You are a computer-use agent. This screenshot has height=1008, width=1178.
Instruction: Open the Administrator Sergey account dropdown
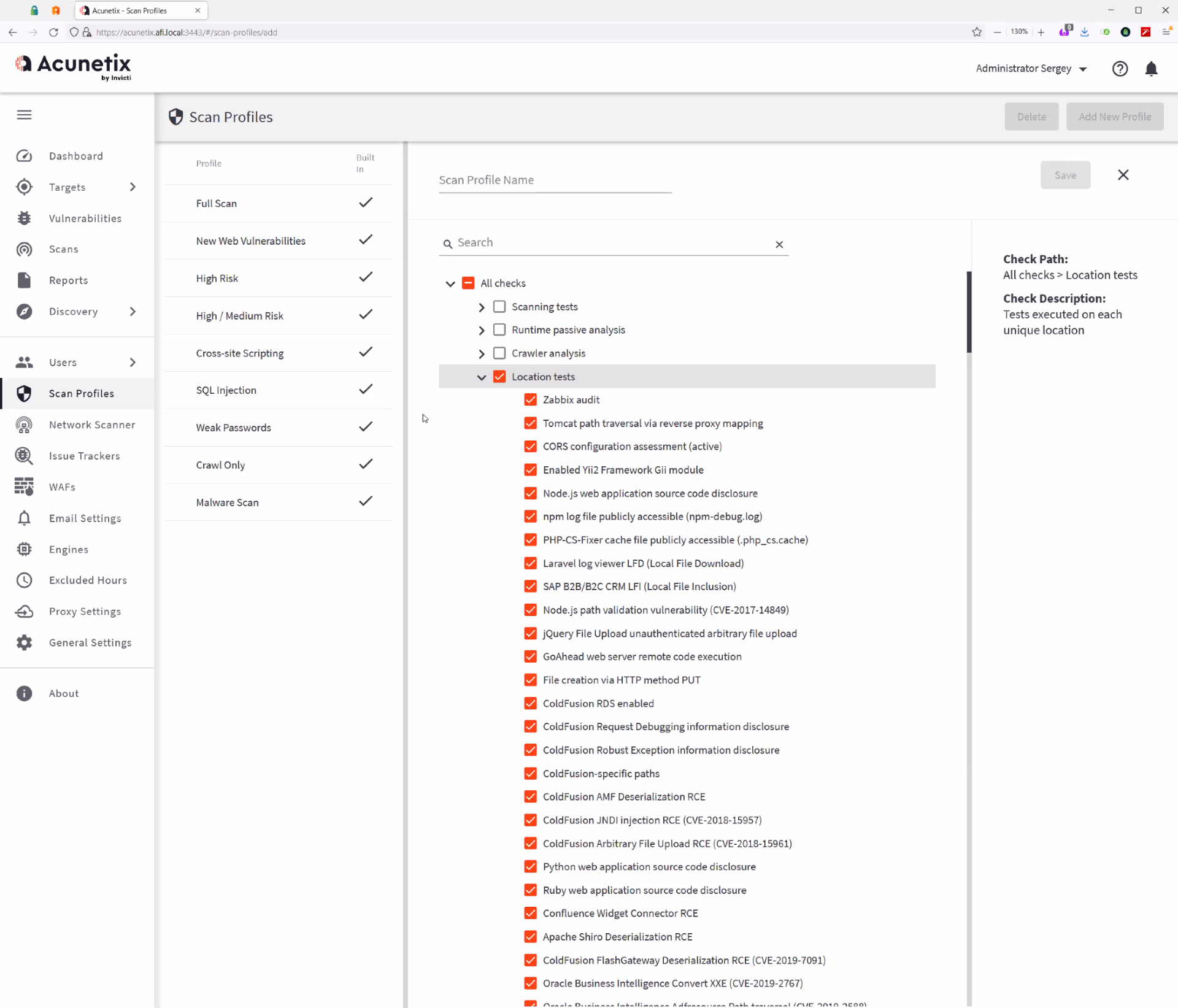click(1031, 69)
